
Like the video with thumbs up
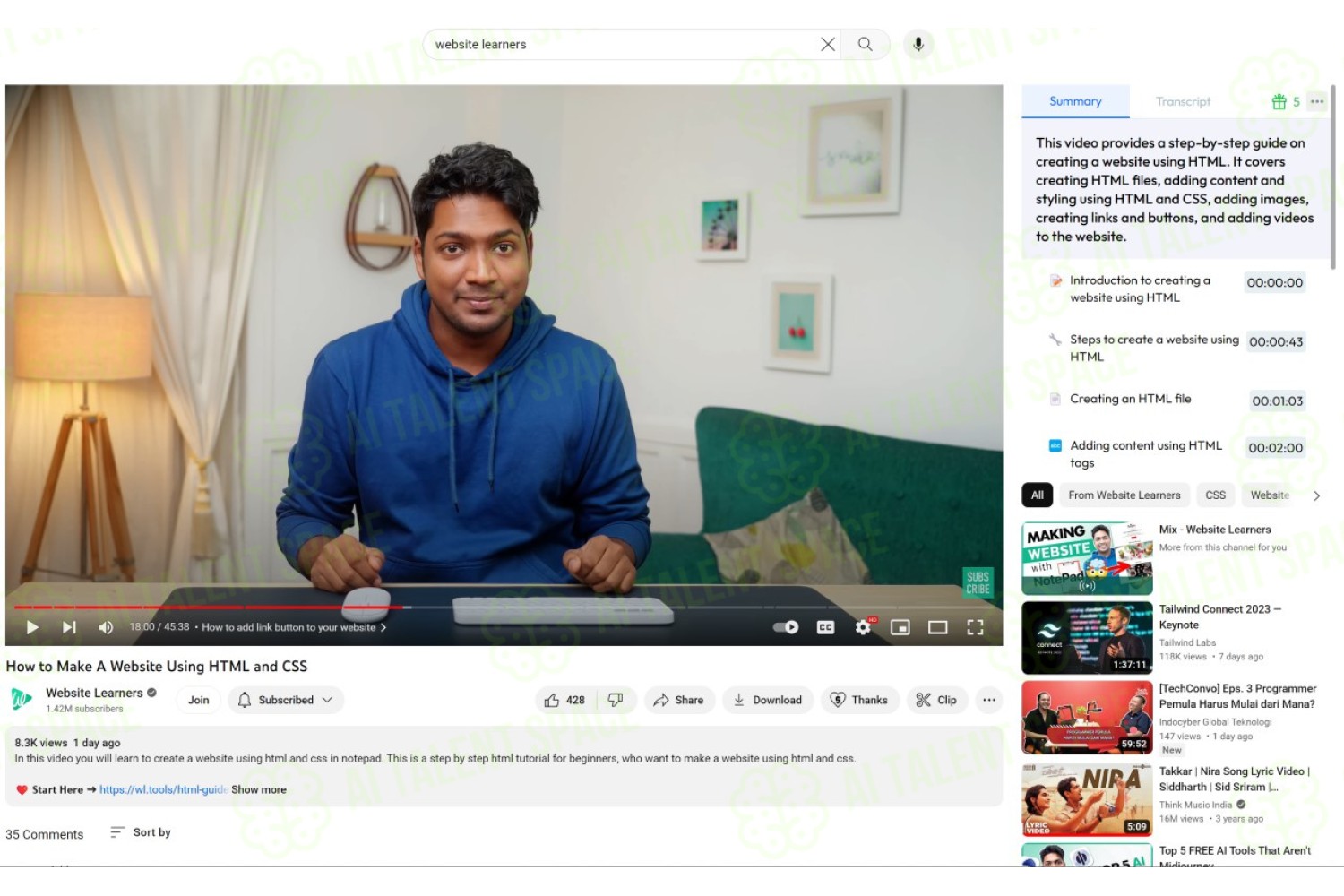[564, 700]
